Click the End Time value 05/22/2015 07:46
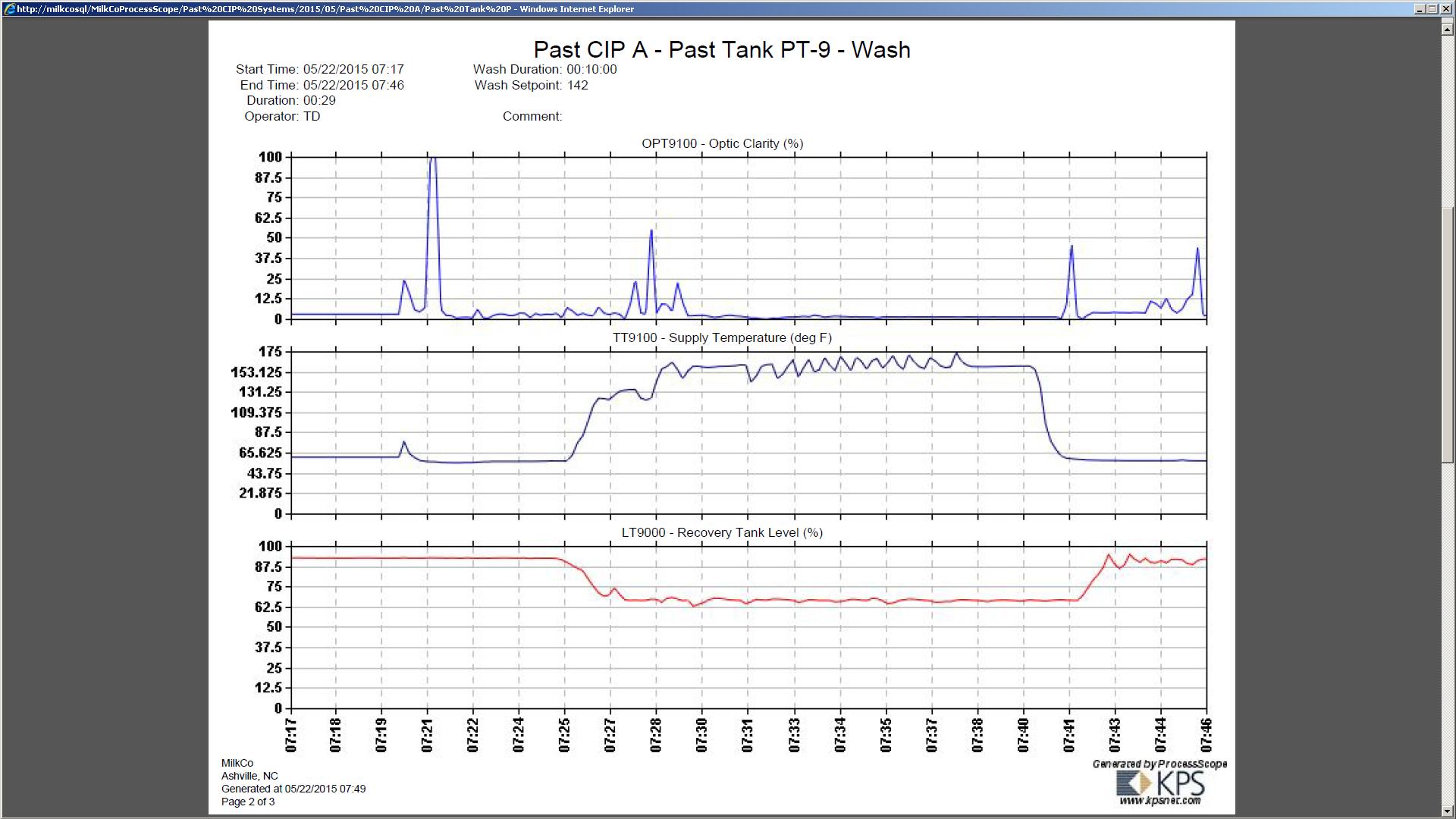Image resolution: width=1456 pixels, height=819 pixels. [353, 85]
